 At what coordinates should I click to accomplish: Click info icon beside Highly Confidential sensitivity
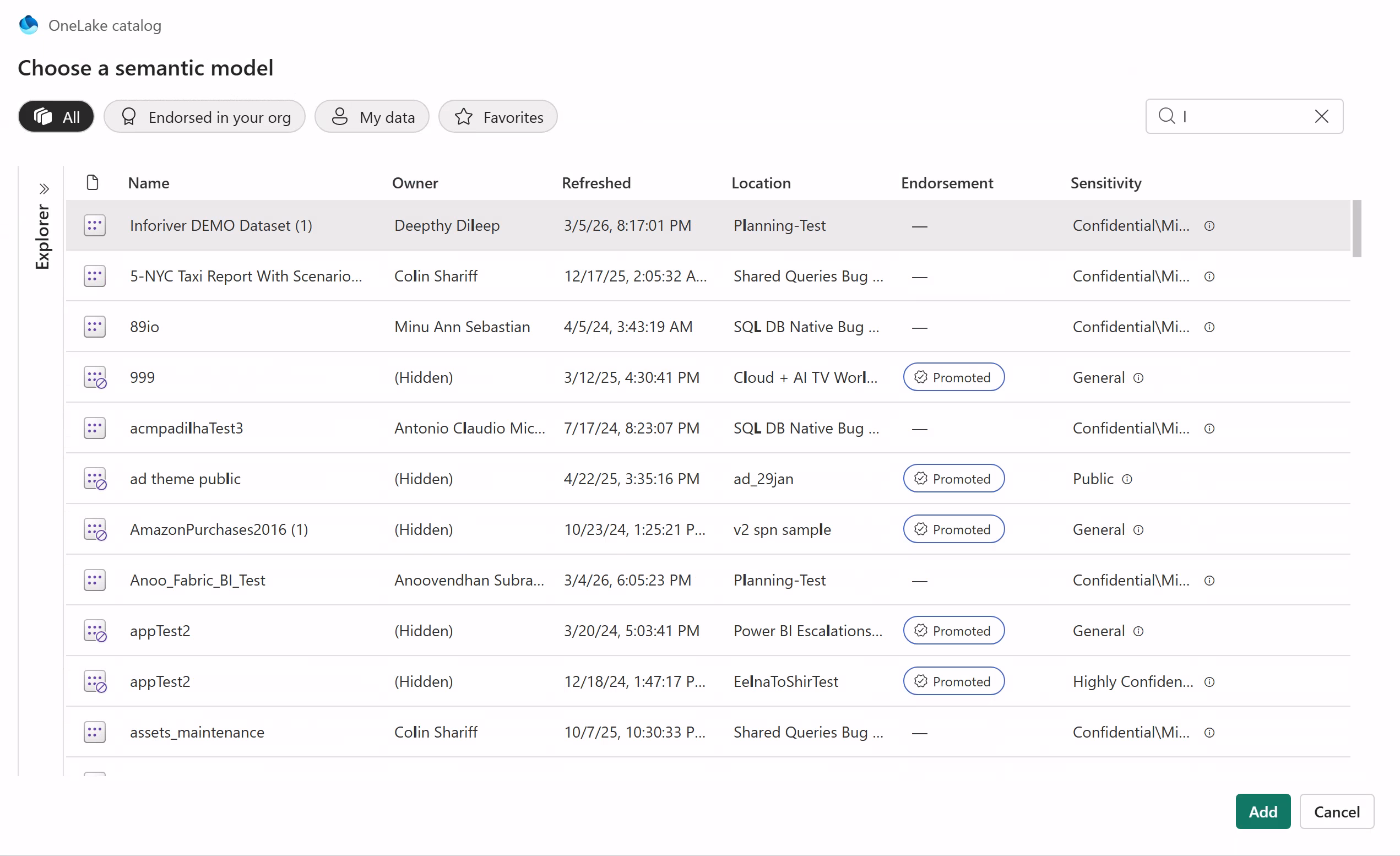point(1209,681)
